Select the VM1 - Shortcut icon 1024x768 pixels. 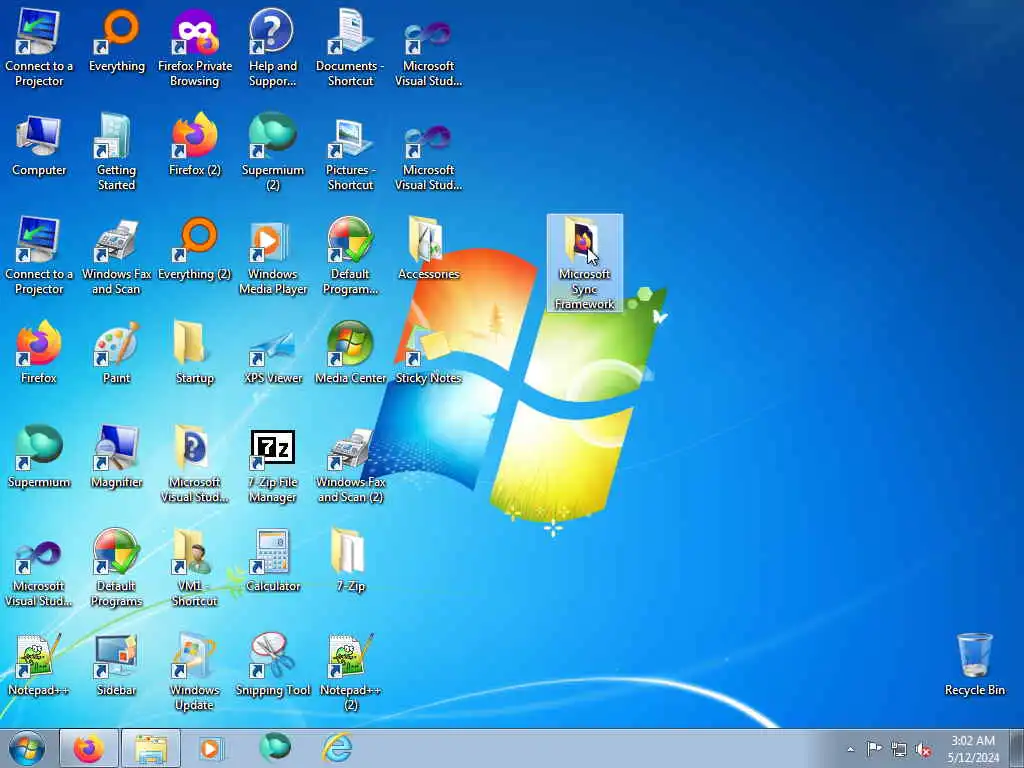point(195,568)
